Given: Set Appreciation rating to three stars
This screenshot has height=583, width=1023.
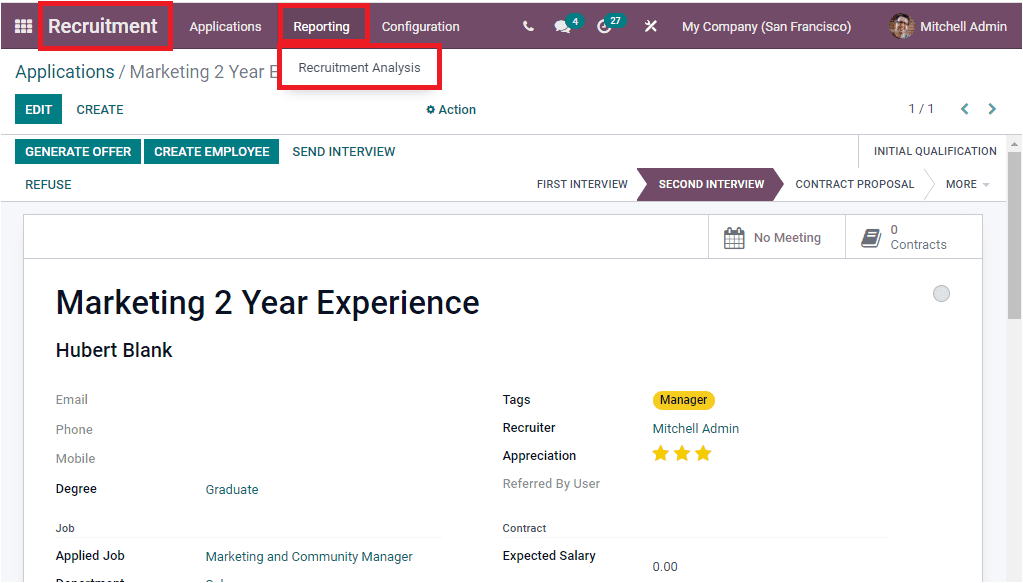Looking at the screenshot, I should (703, 453).
